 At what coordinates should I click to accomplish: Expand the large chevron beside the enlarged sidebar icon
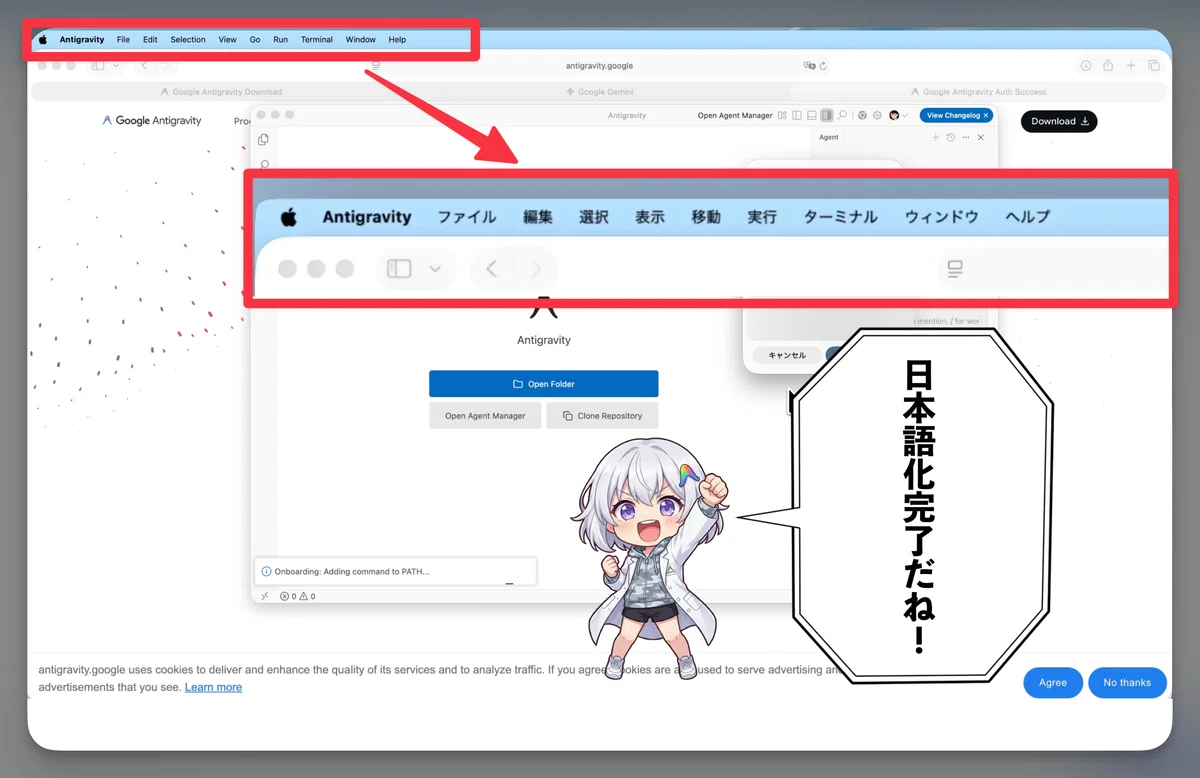435,269
